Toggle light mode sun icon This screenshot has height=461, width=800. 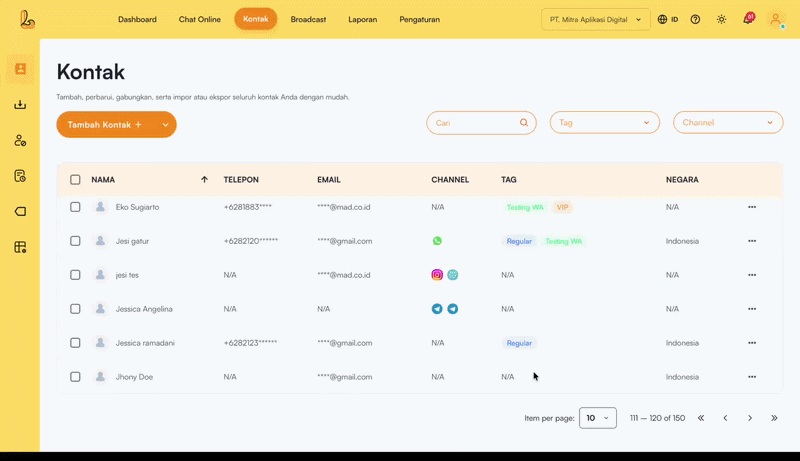coord(721,19)
